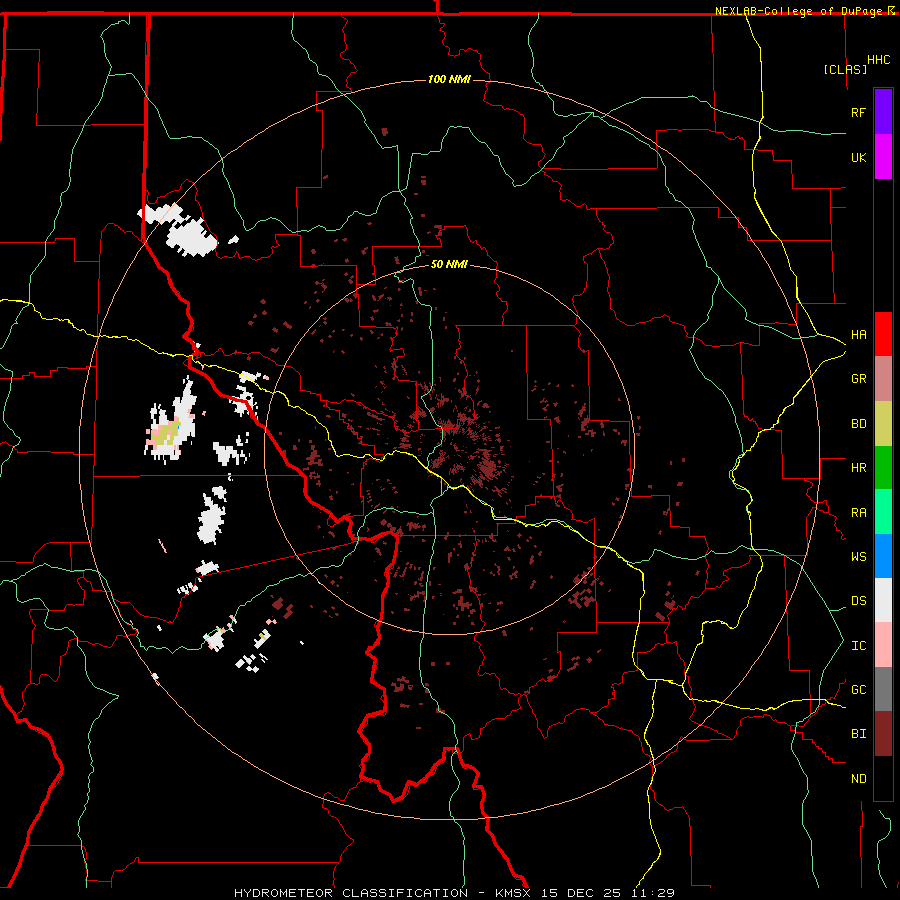Click the DS white legend swatch

click(883, 600)
